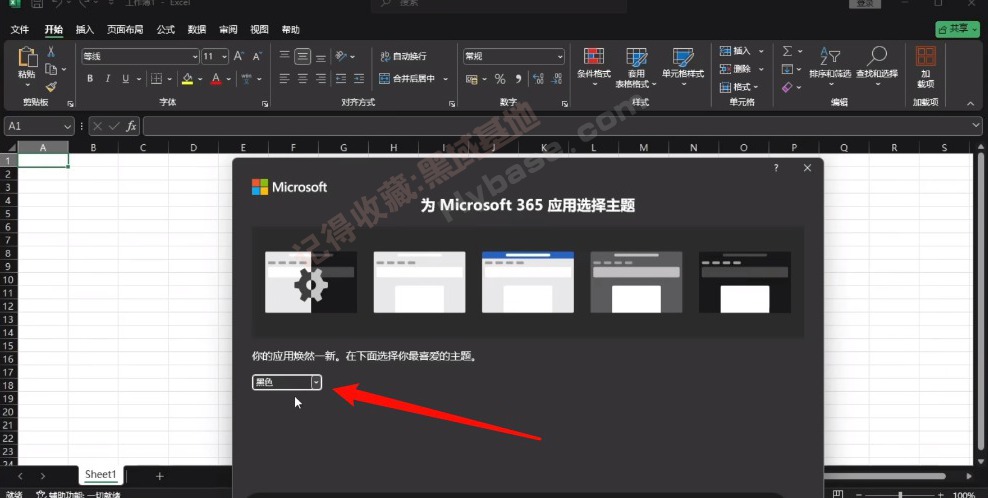Open the font size dropdown showing 11

click(x=224, y=56)
